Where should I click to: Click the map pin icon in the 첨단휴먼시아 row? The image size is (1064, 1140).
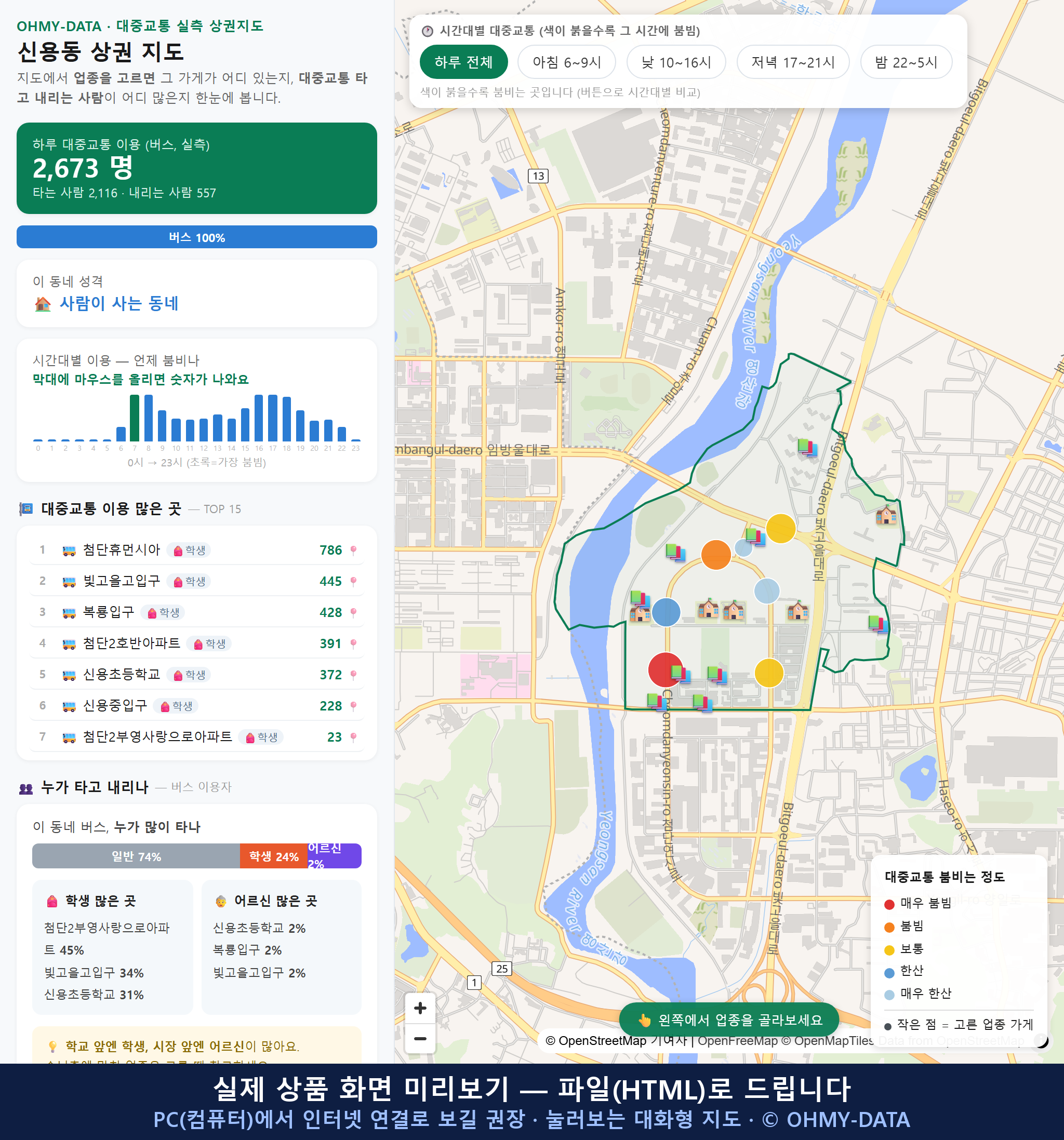point(353,551)
